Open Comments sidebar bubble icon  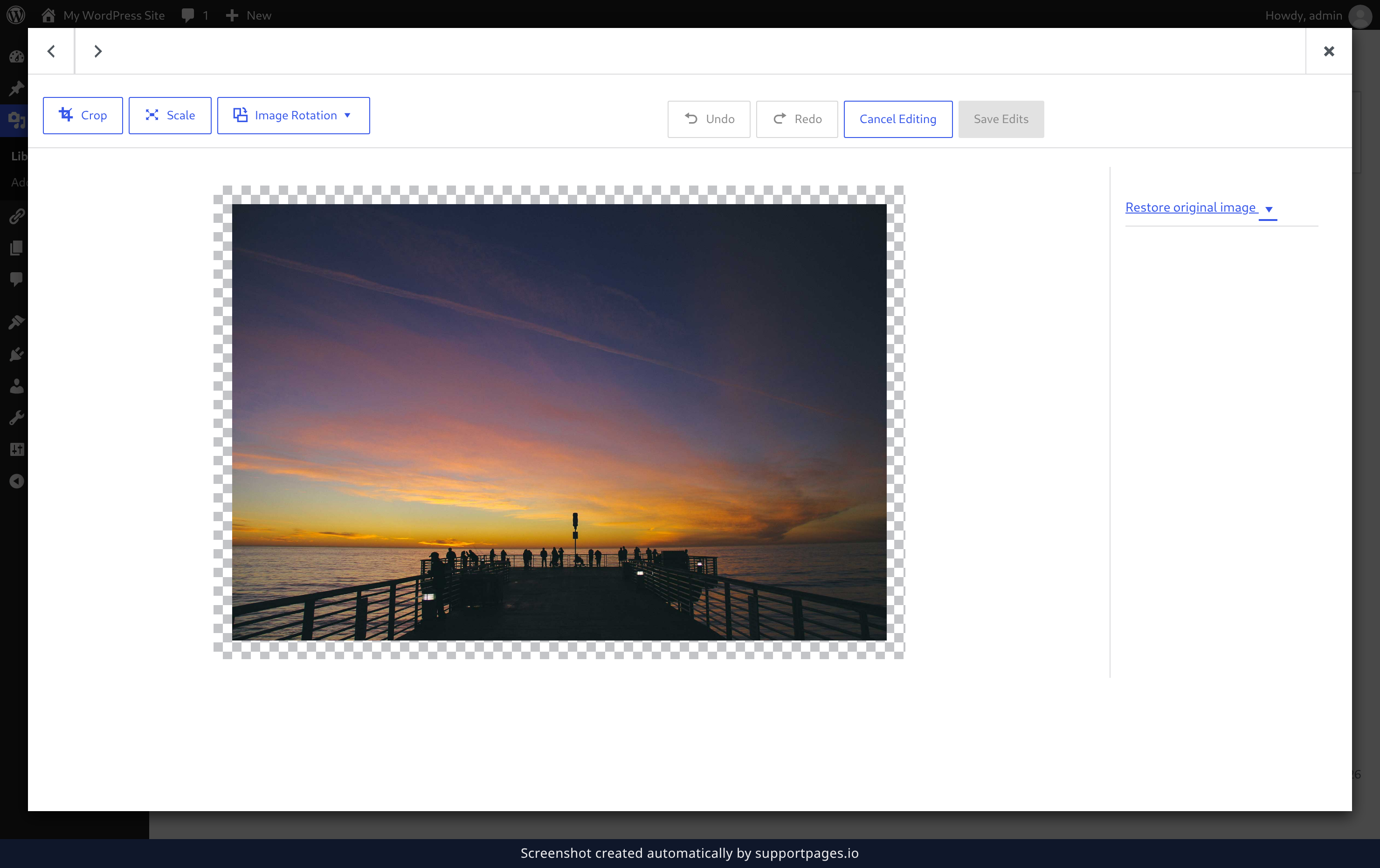pyautogui.click(x=17, y=279)
